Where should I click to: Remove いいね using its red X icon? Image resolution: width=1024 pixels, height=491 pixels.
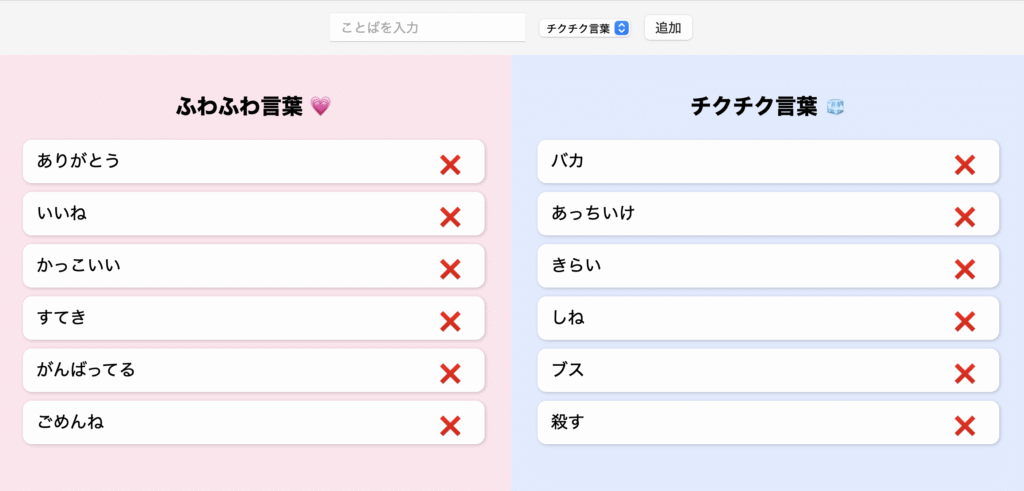[x=450, y=217]
